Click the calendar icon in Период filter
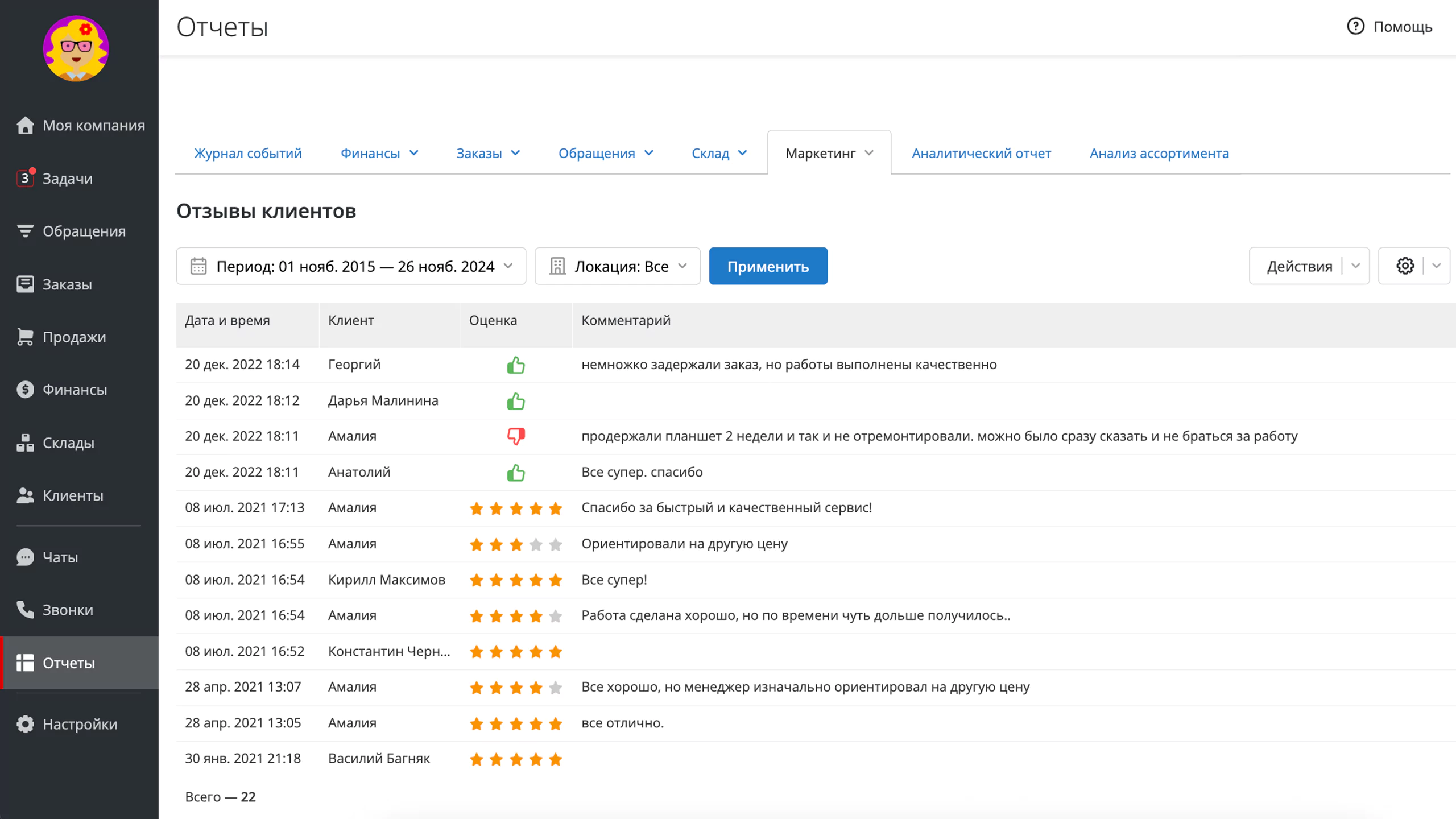Screen dimensions: 1456x819 coord(198,266)
